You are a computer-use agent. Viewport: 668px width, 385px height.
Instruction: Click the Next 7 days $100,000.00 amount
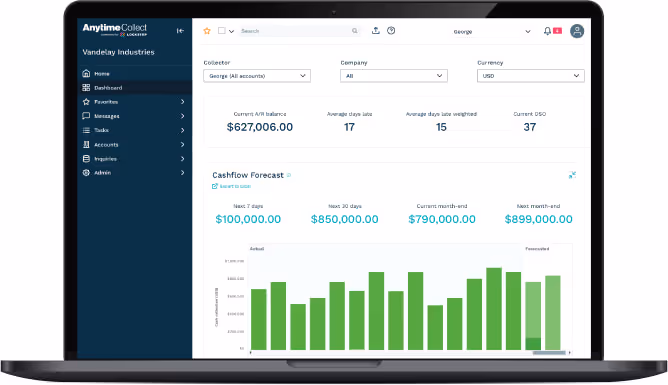[x=248, y=219]
